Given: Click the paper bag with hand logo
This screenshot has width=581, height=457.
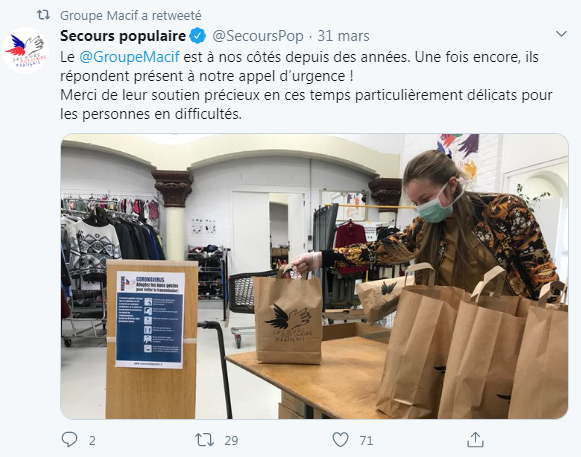Looking at the screenshot, I should [288, 317].
